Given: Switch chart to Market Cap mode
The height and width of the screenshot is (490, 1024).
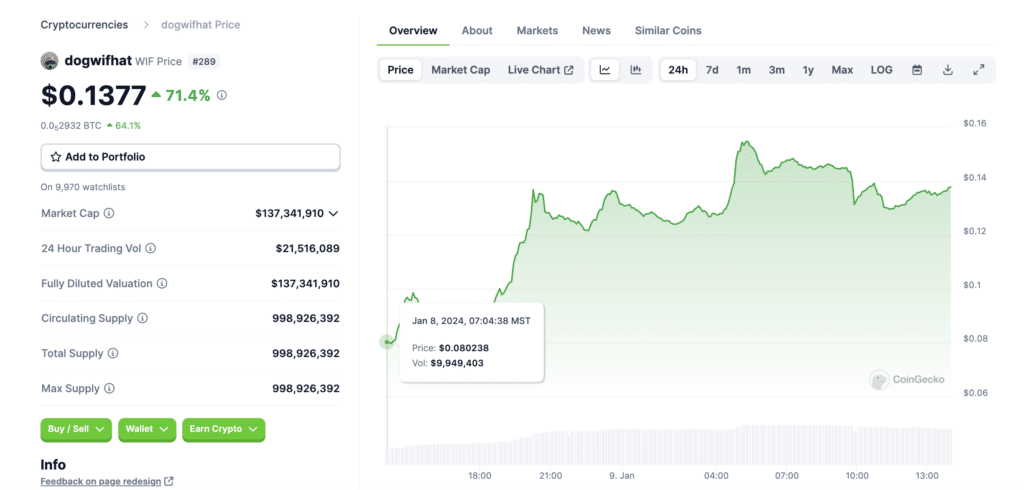Looking at the screenshot, I should click(x=460, y=70).
